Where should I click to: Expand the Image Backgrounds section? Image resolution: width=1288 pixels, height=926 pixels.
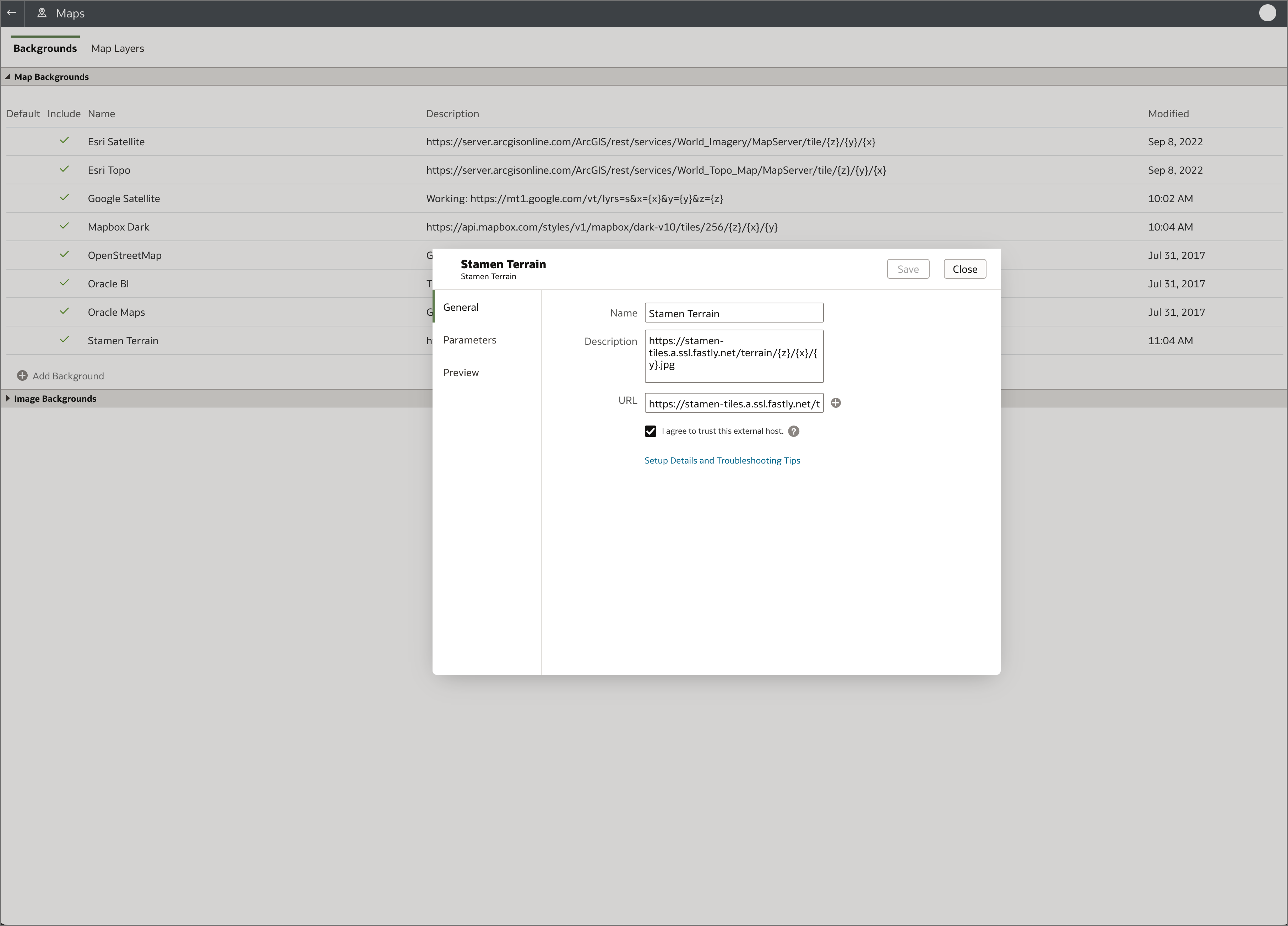[7, 398]
